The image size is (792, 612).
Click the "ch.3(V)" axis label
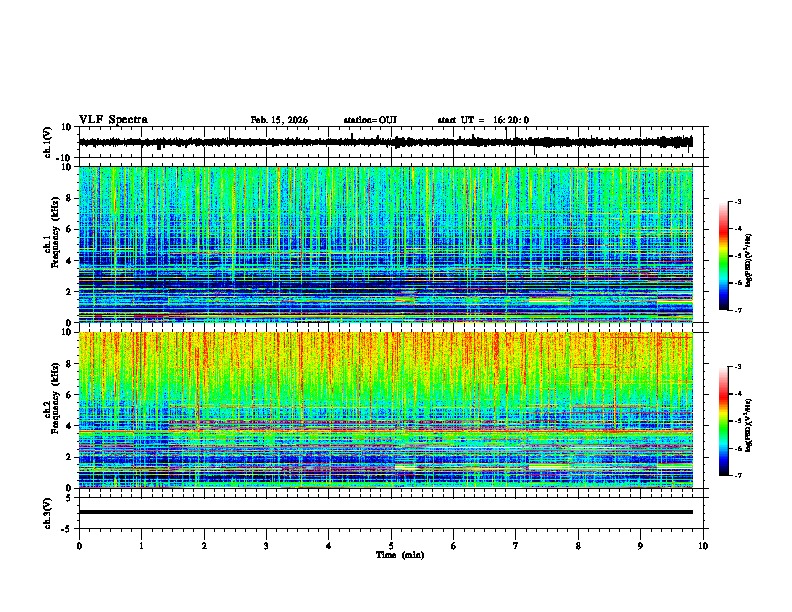48,513
